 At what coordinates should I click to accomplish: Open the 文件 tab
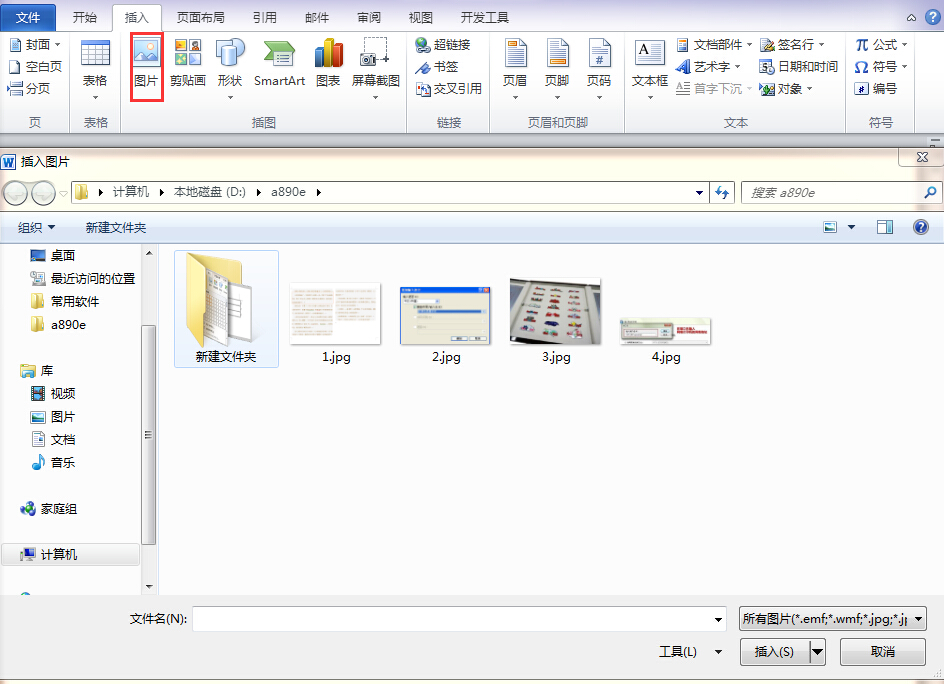point(28,17)
